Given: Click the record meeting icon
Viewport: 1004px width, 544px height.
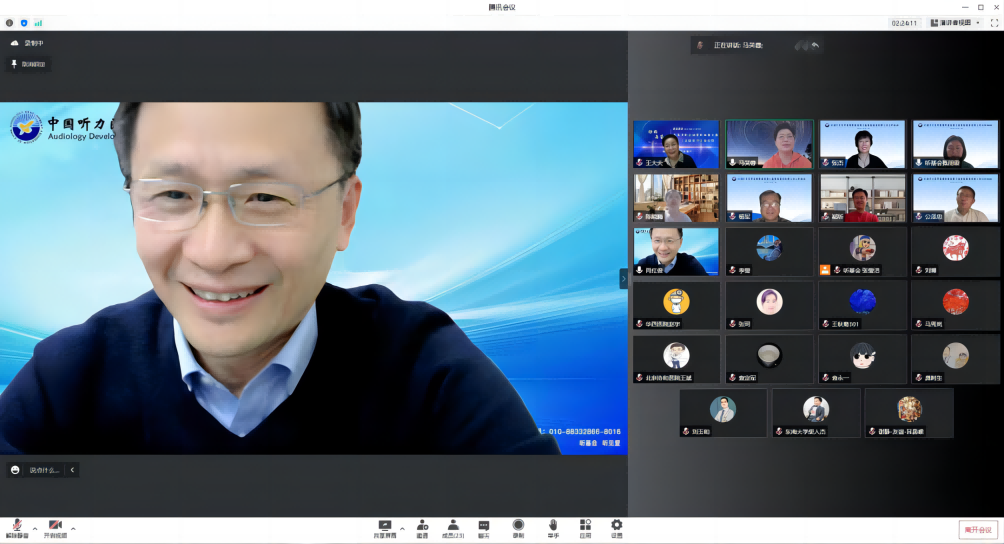Looking at the screenshot, I should point(518,526).
